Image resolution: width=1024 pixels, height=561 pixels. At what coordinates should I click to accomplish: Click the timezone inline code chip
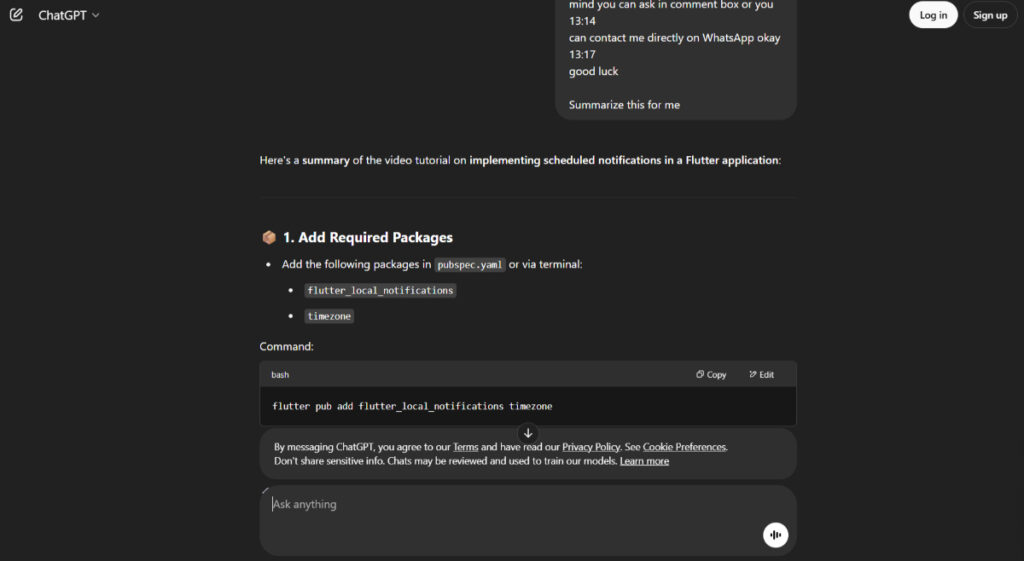coord(329,316)
